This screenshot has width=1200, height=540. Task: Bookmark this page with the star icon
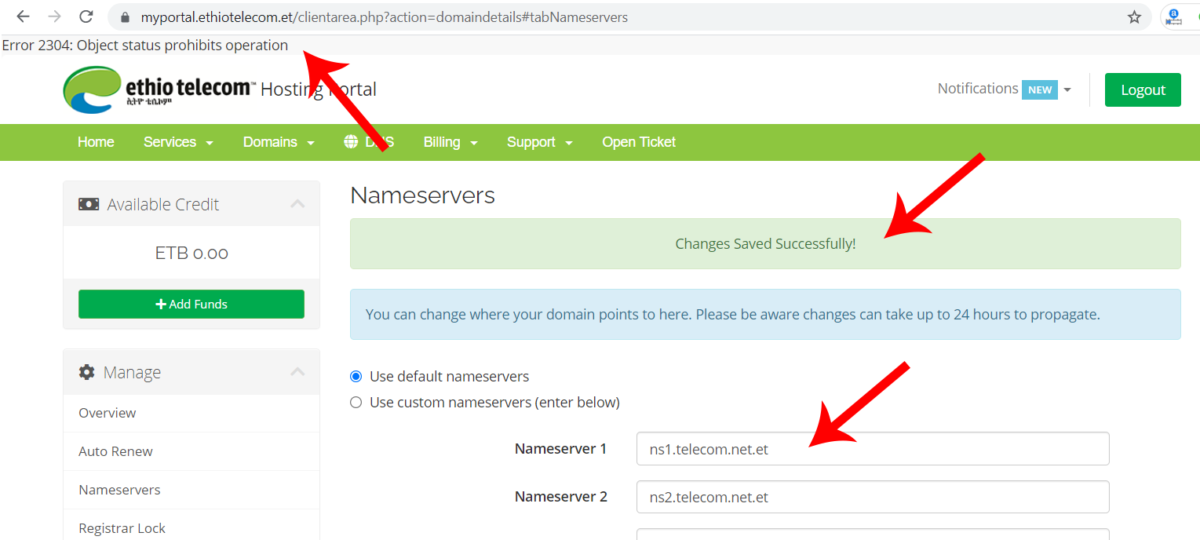point(1134,17)
